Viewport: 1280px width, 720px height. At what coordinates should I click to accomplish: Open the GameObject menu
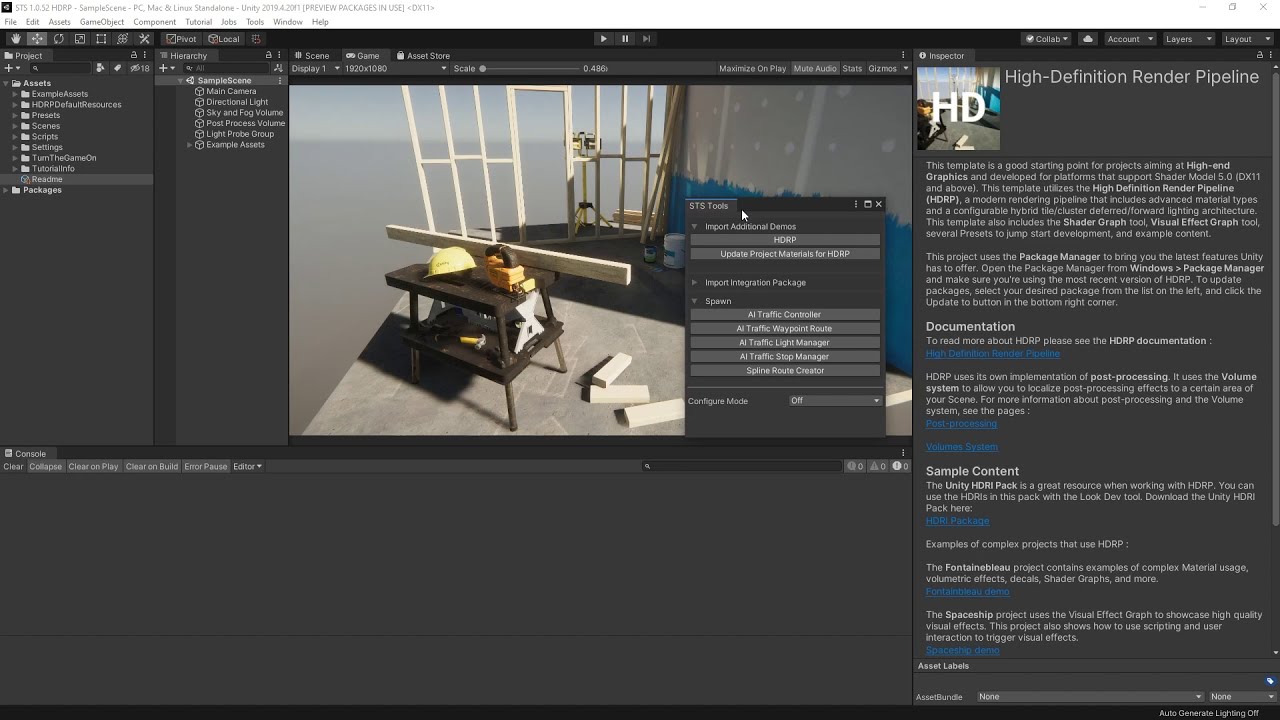coord(102,22)
